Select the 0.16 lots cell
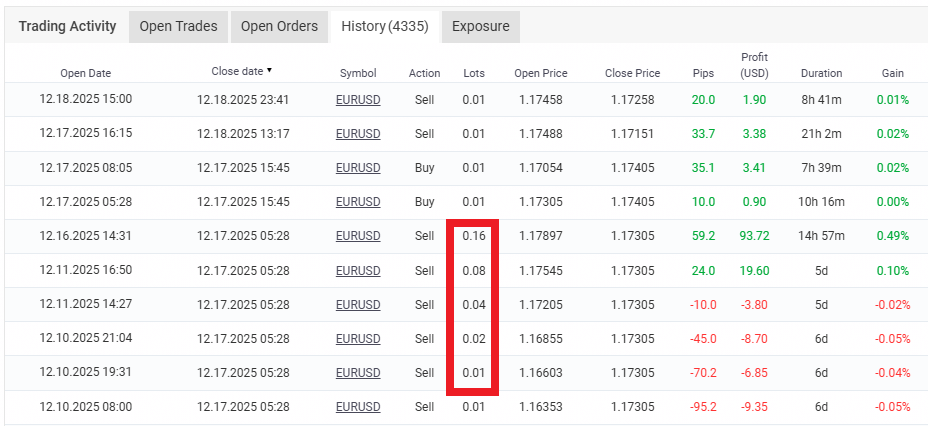Viewport: 928px width, 426px height. pyautogui.click(x=474, y=236)
